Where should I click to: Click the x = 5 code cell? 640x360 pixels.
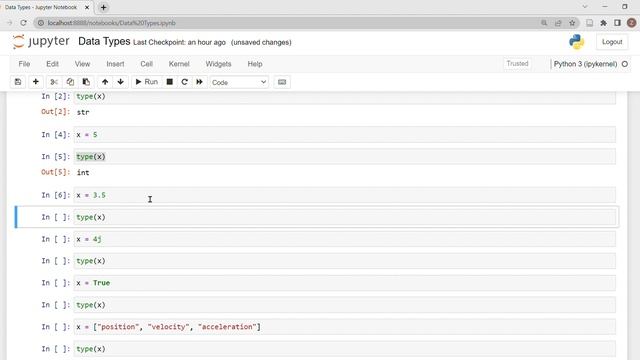[344, 135]
